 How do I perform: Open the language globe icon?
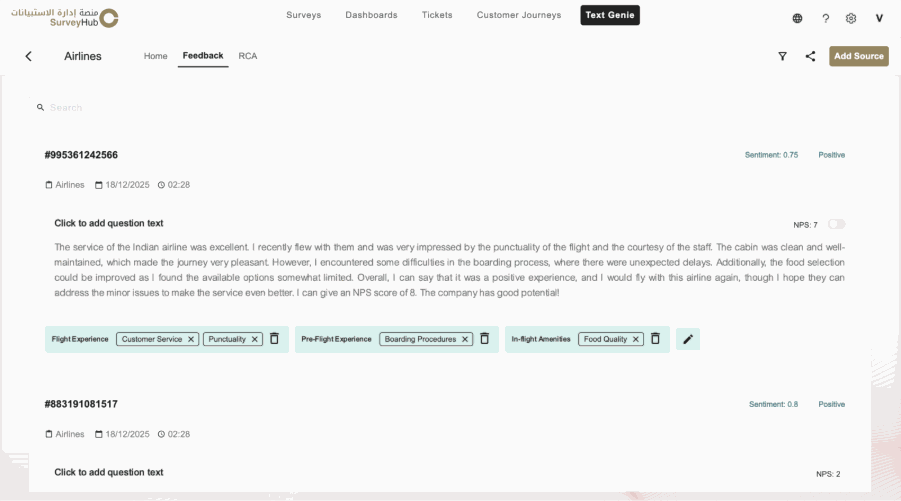click(797, 18)
